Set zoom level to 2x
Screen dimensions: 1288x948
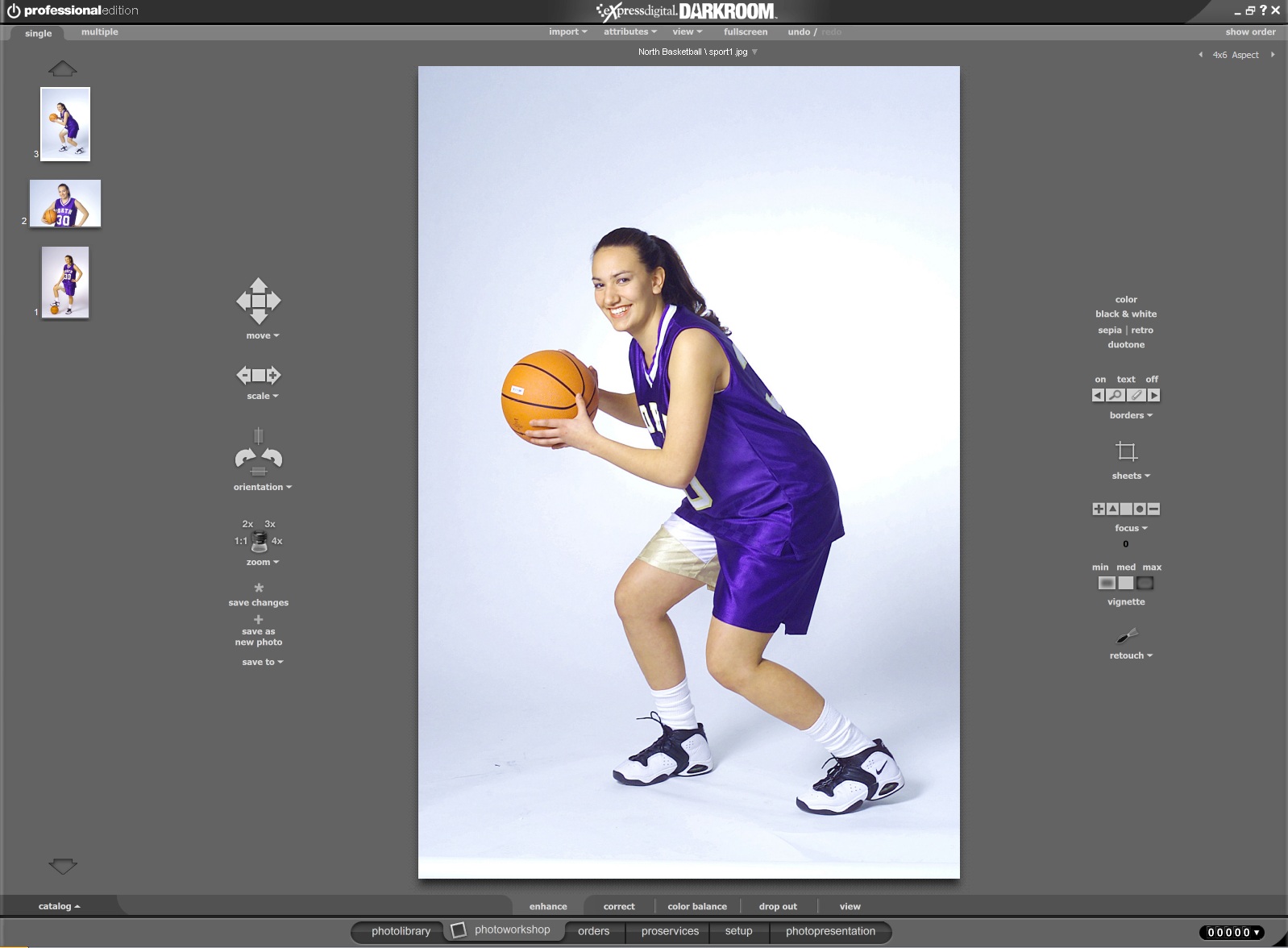[247, 524]
